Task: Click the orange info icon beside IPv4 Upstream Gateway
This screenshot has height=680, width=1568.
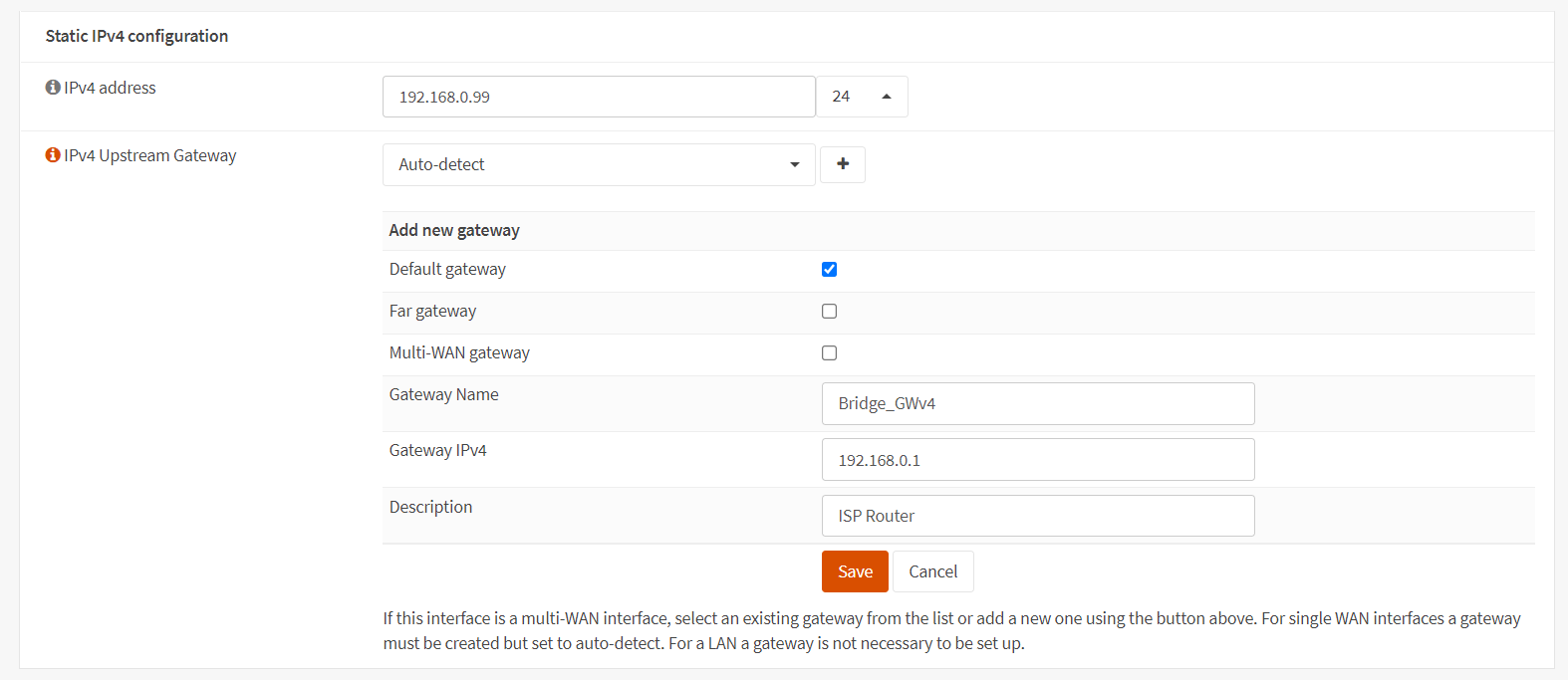Action: 53,155
